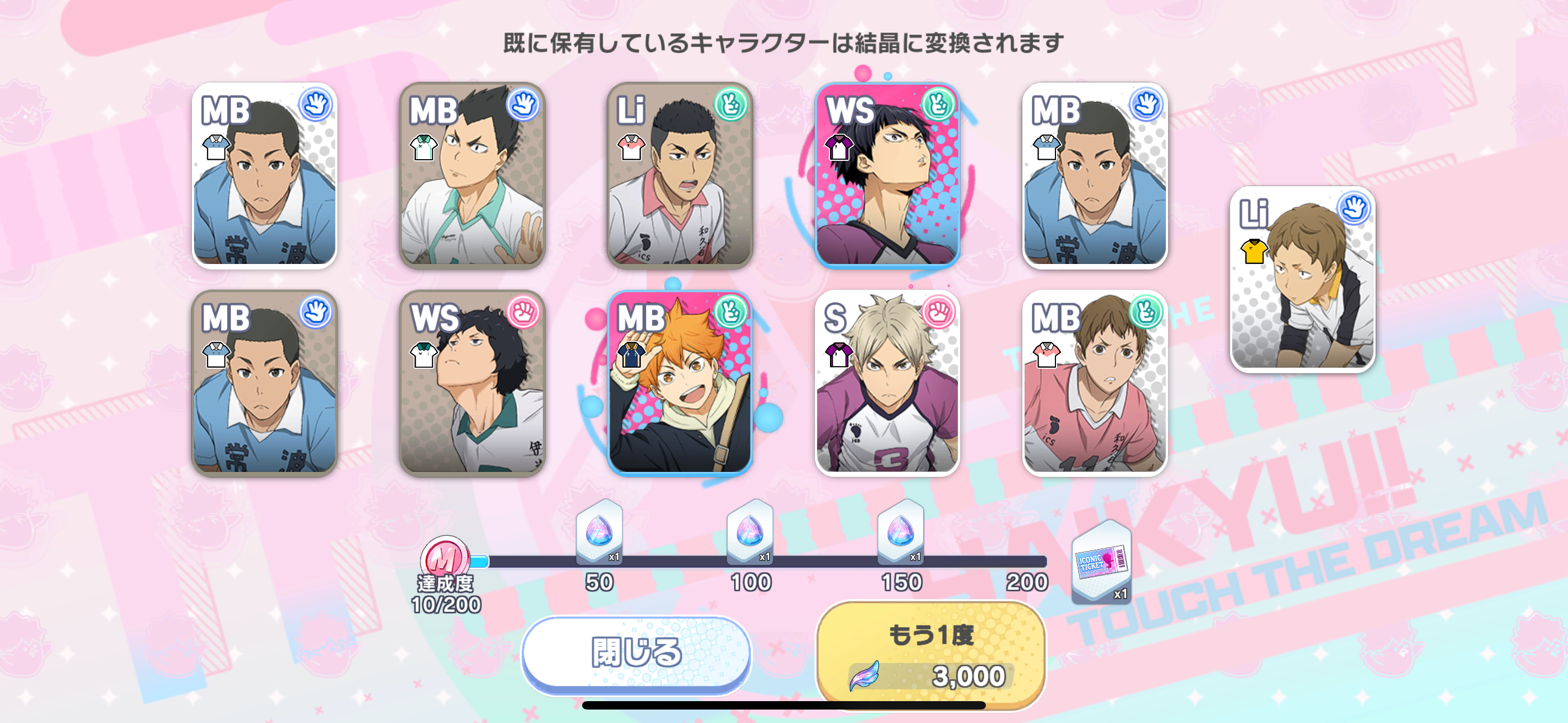Close the results with 閉じる button

click(637, 654)
